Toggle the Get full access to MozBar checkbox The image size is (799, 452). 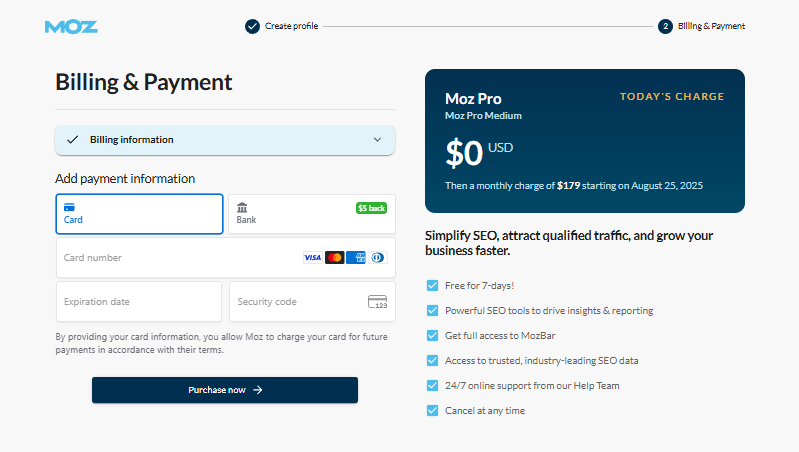(432, 335)
